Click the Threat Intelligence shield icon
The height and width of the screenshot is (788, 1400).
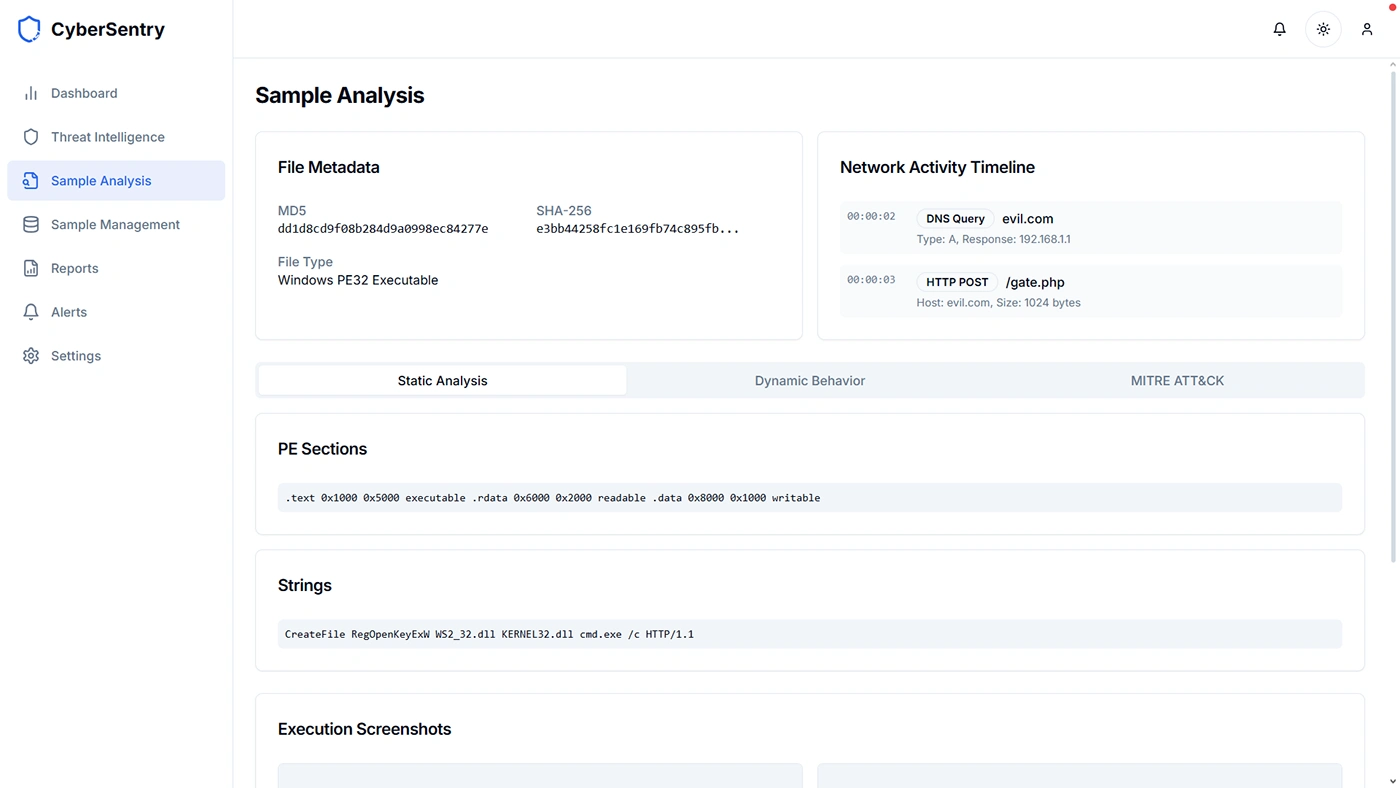click(x=31, y=137)
